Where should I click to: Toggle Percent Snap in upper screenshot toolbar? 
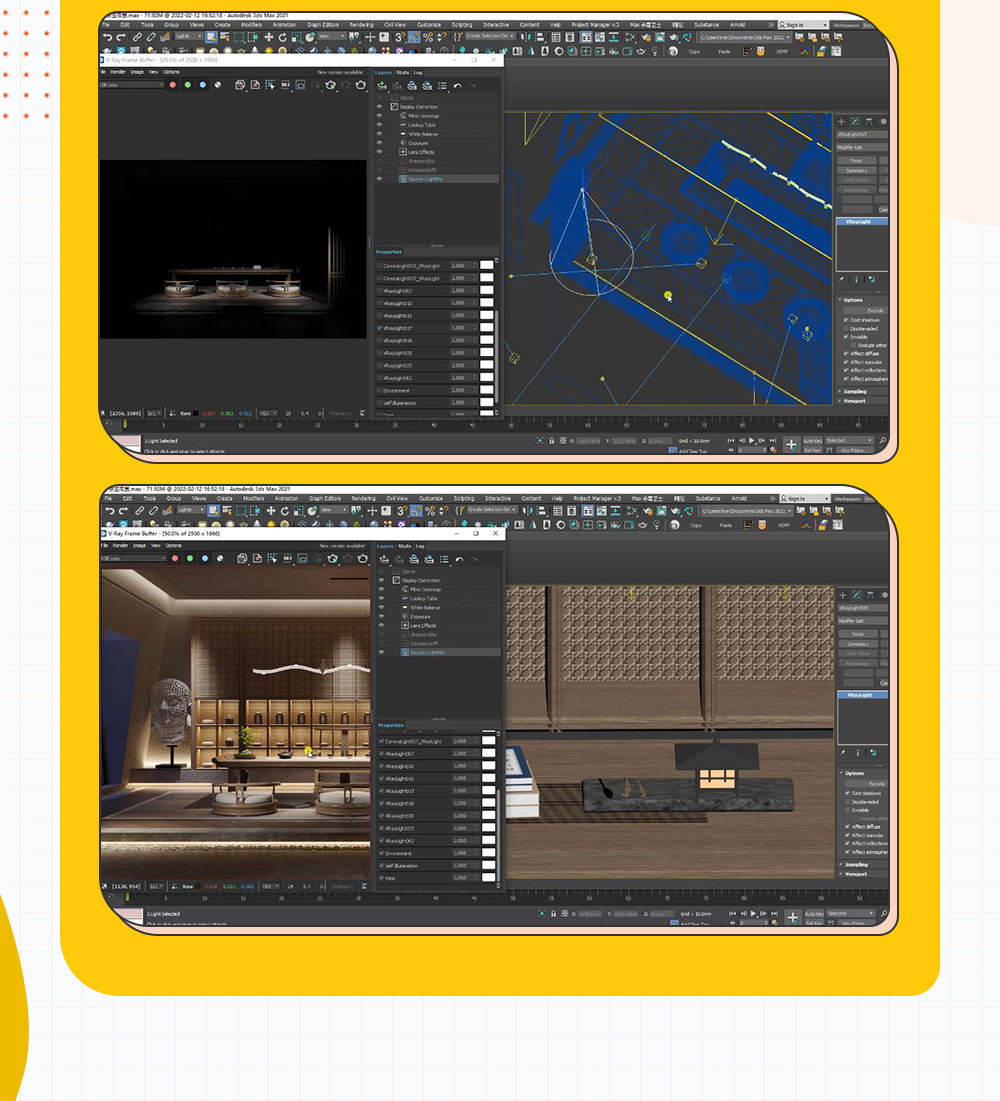coord(428,37)
